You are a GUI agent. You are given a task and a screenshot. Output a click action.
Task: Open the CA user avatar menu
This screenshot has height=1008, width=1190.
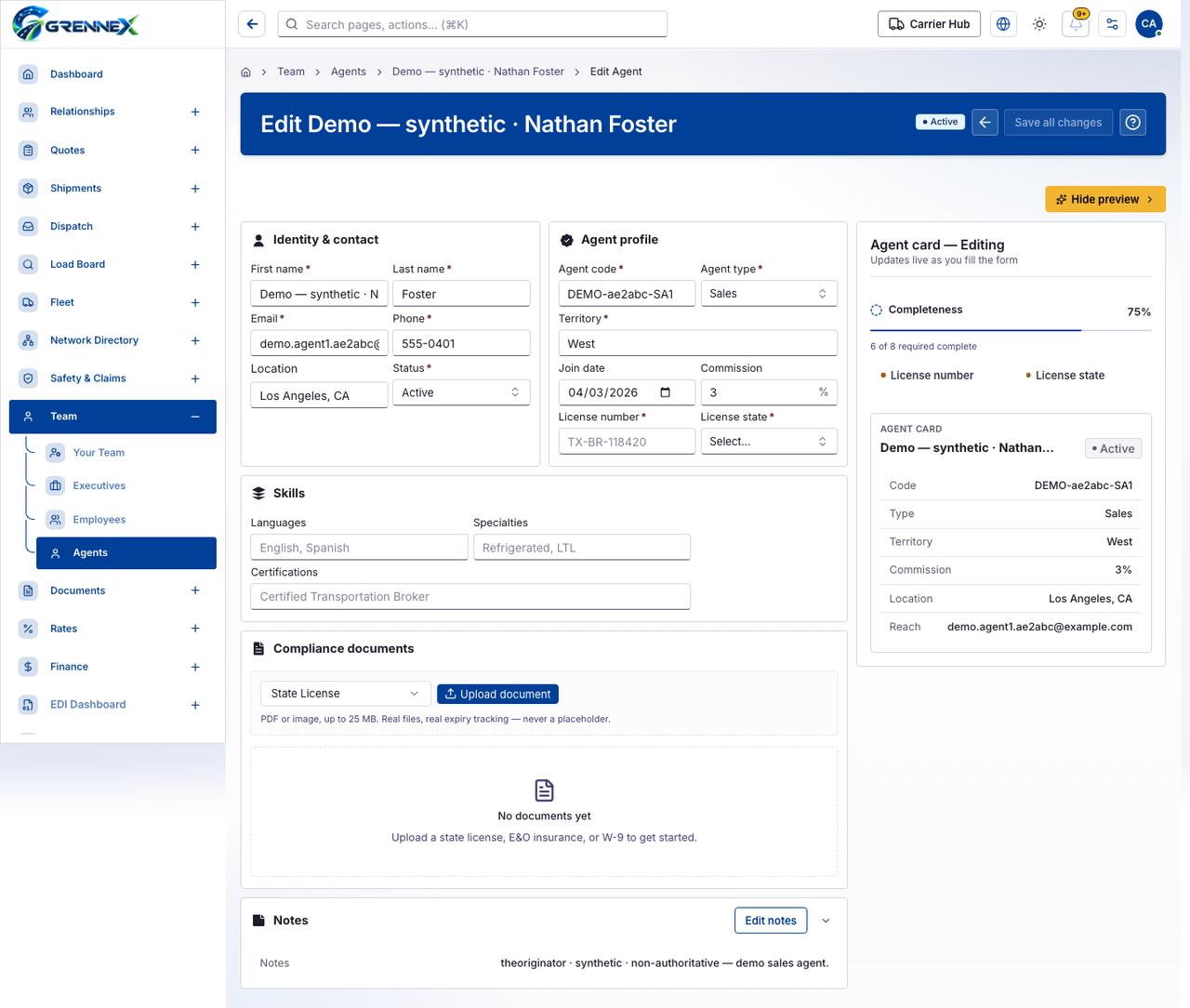pos(1149,24)
